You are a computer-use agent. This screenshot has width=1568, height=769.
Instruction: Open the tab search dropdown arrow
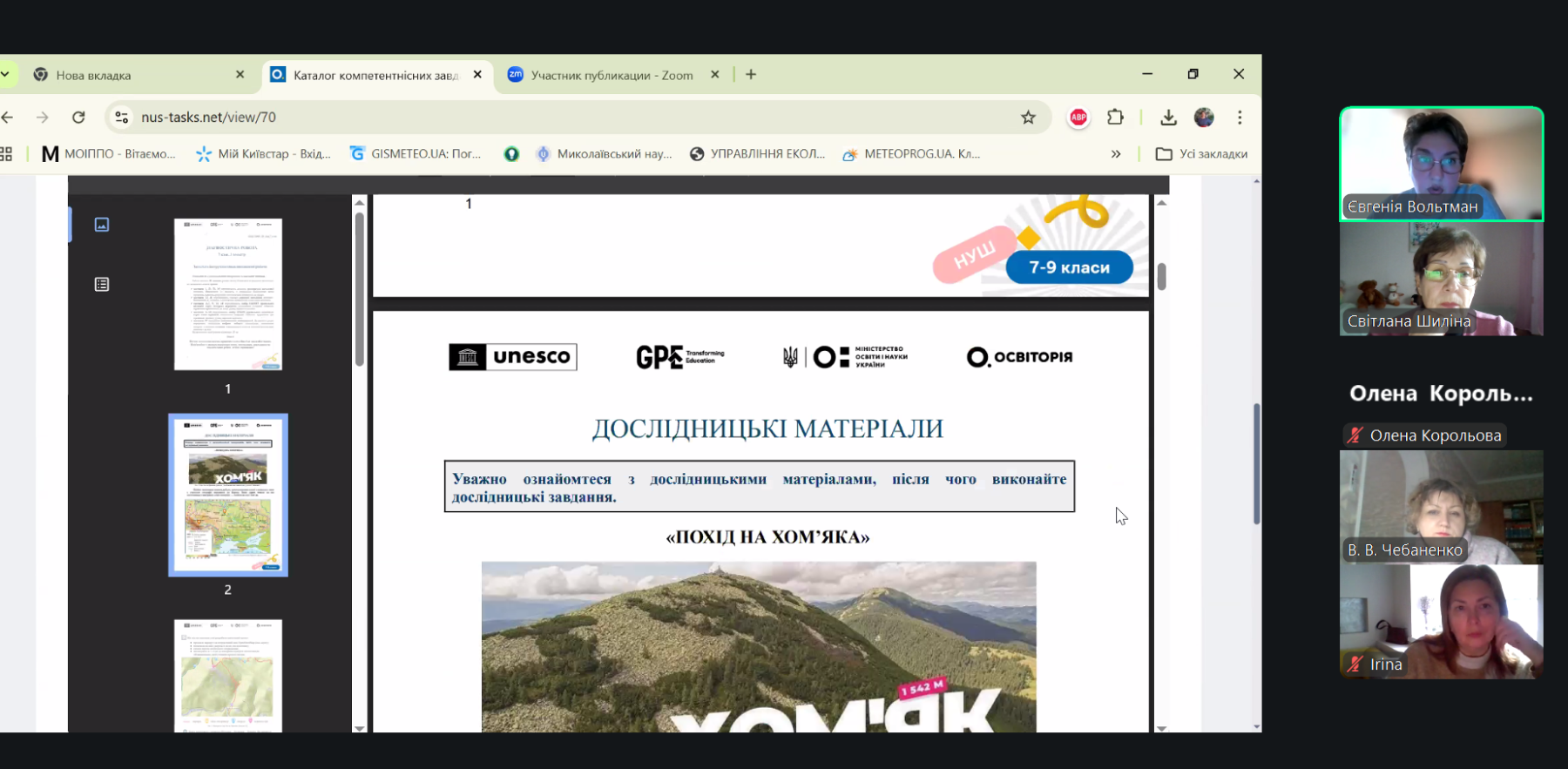coord(5,75)
